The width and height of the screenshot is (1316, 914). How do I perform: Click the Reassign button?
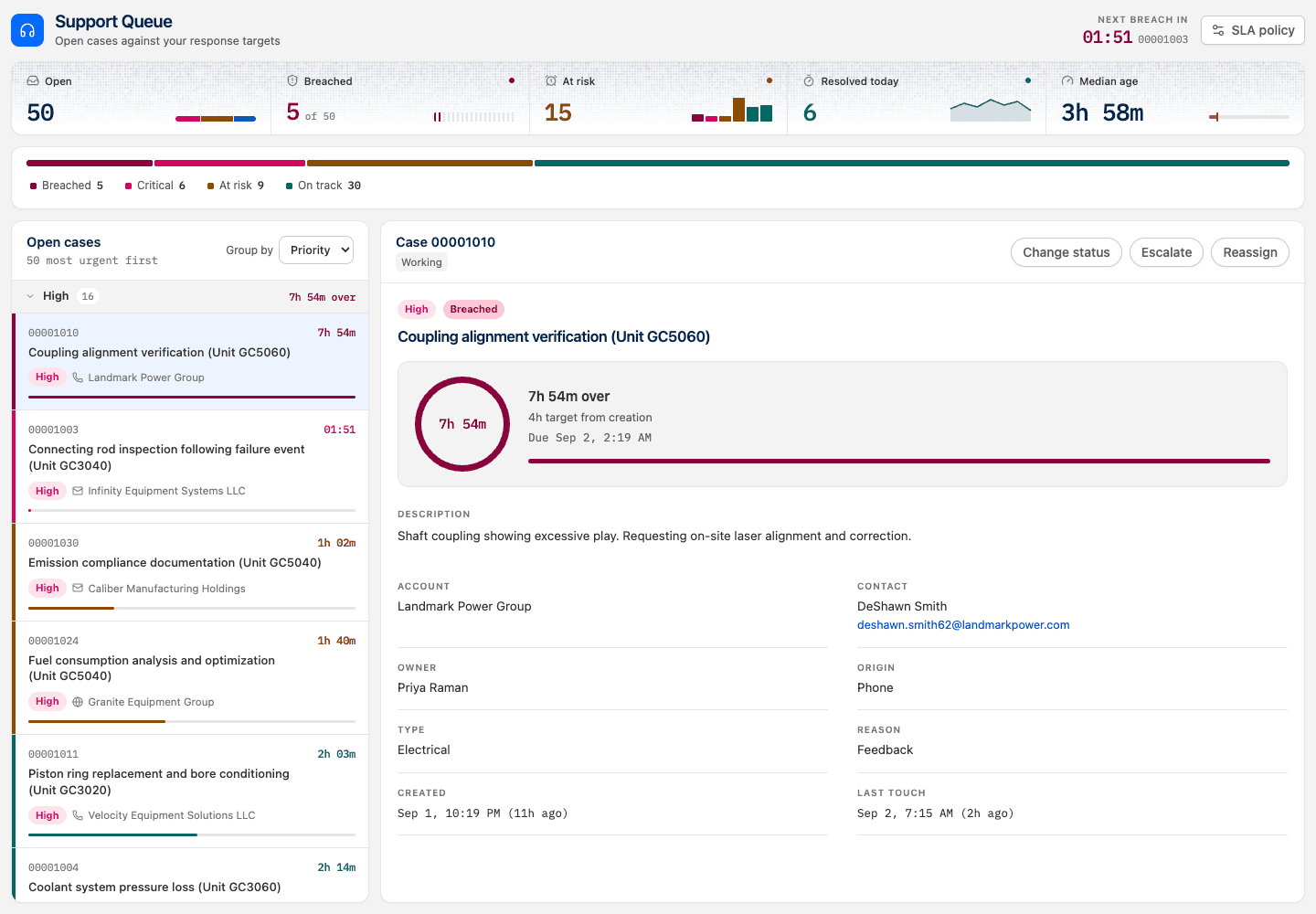tap(1250, 252)
